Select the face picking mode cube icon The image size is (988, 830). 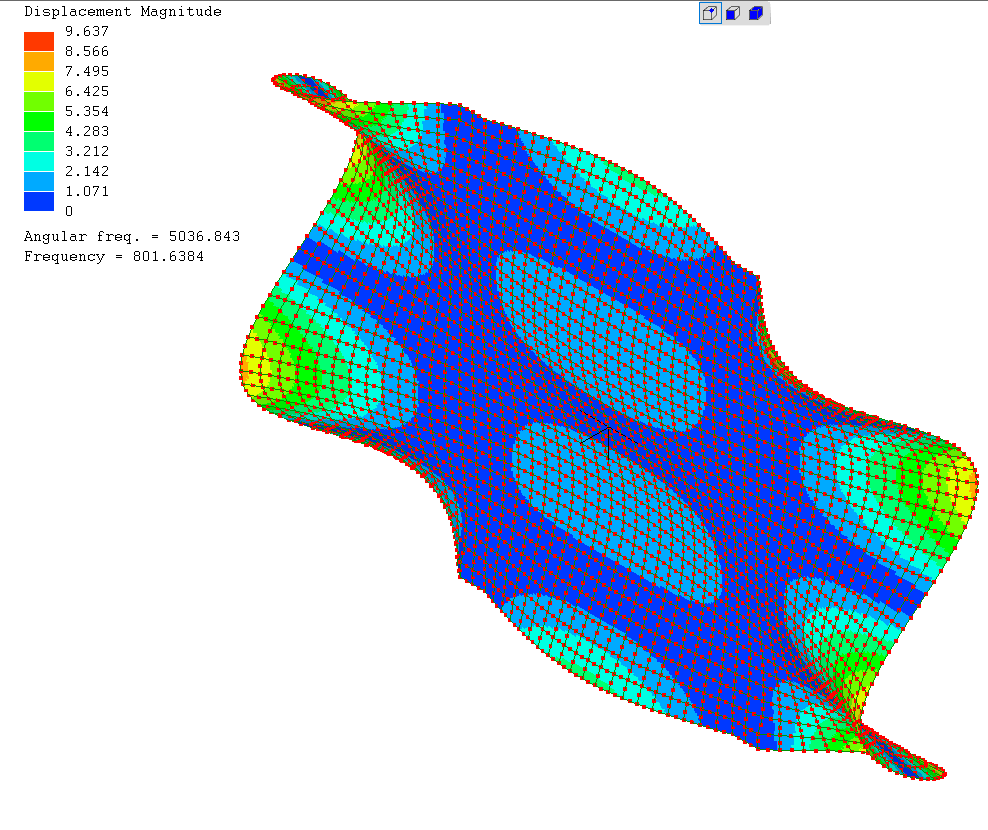click(733, 13)
